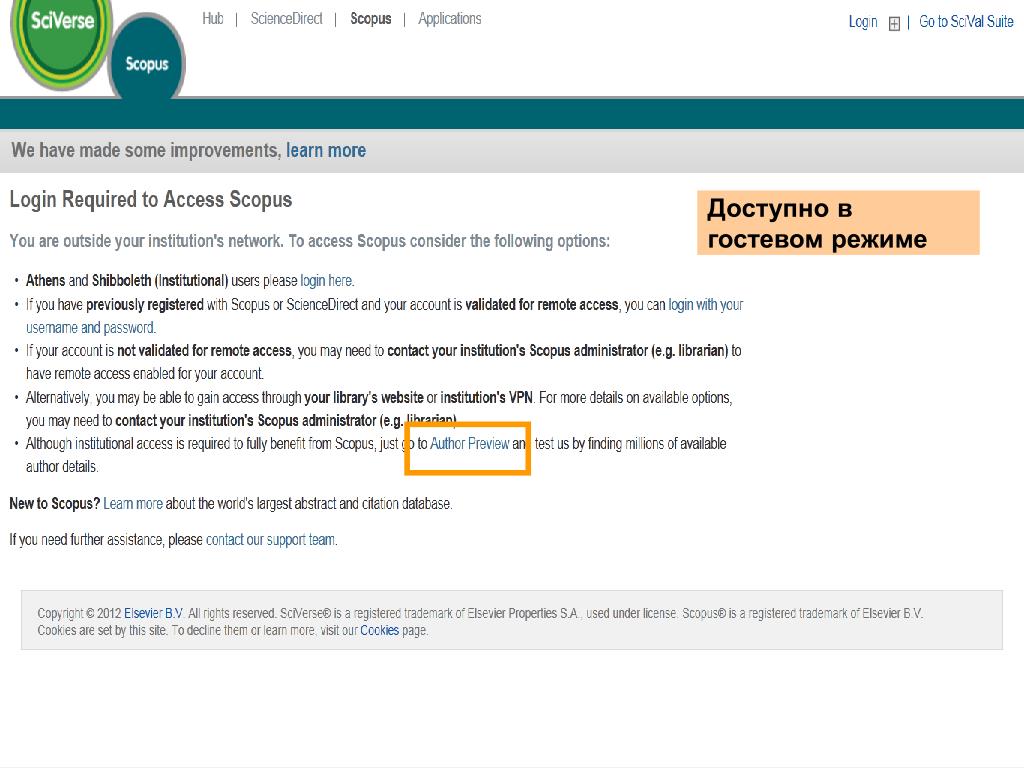The image size is (1024, 768).
Task: Click the Login link at top right
Action: (863, 22)
